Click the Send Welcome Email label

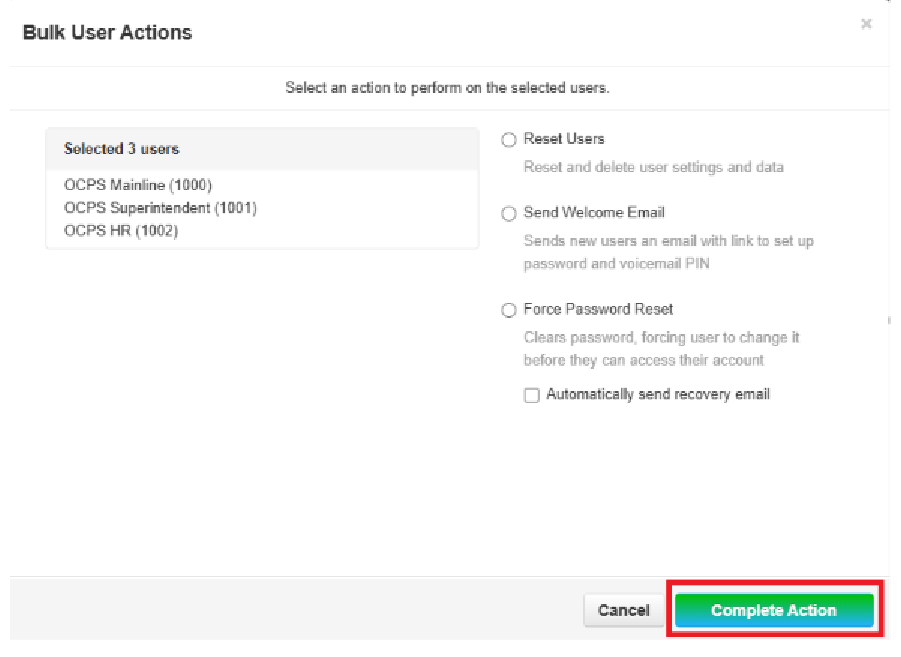[594, 213]
